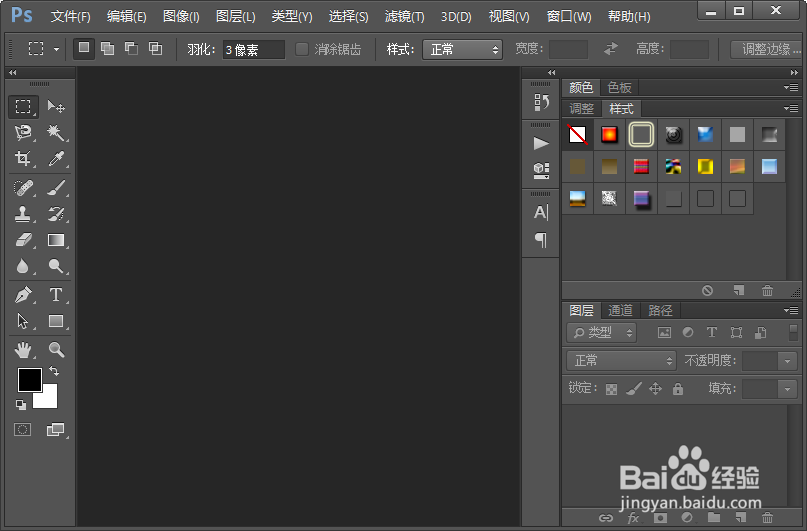The image size is (807, 531).
Task: Set selection mode to Intersect with selection
Action: (155, 49)
